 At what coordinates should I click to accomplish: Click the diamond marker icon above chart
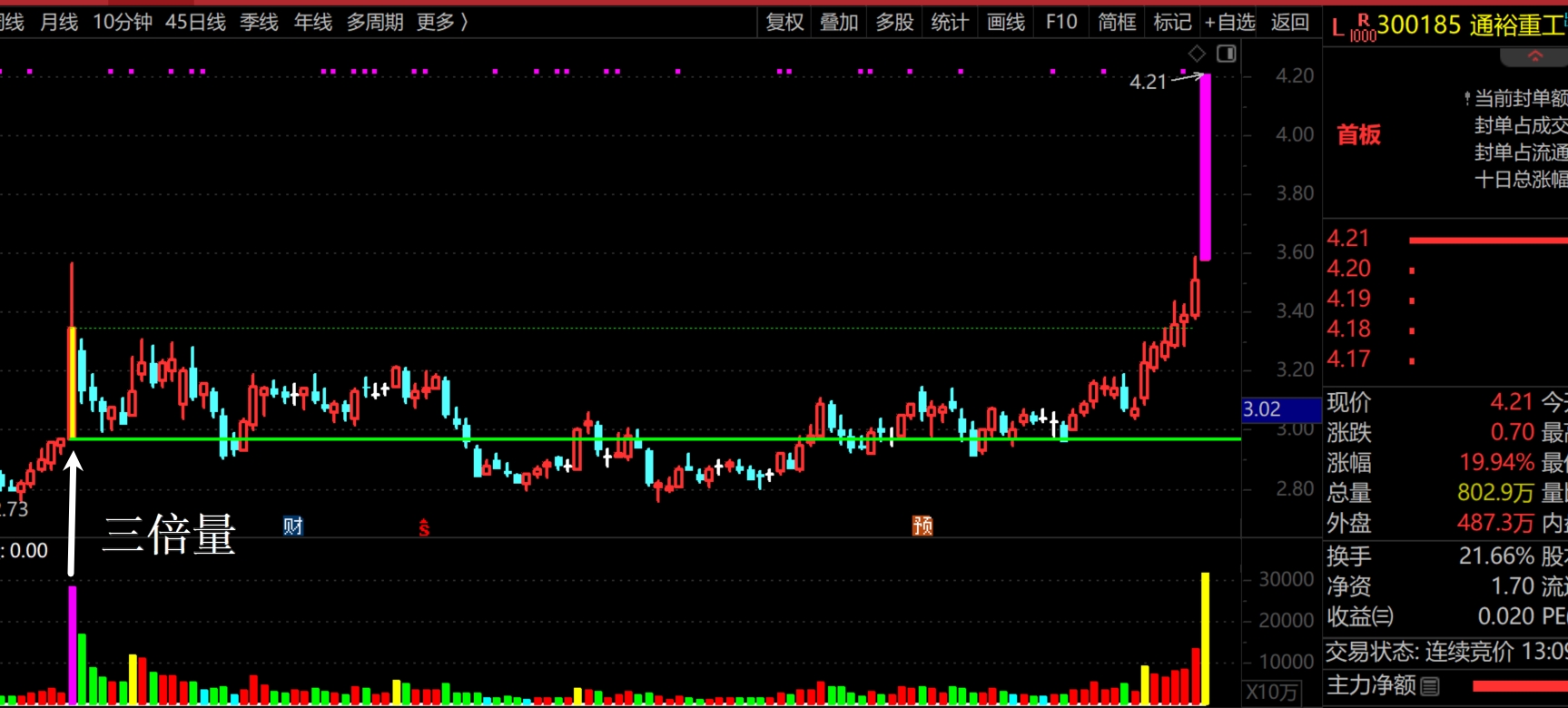[x=1197, y=54]
